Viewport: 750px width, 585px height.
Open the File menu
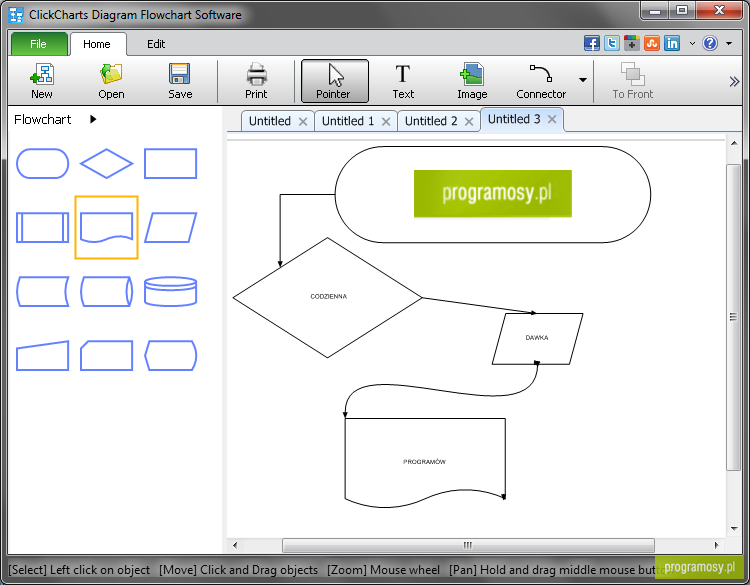[39, 44]
